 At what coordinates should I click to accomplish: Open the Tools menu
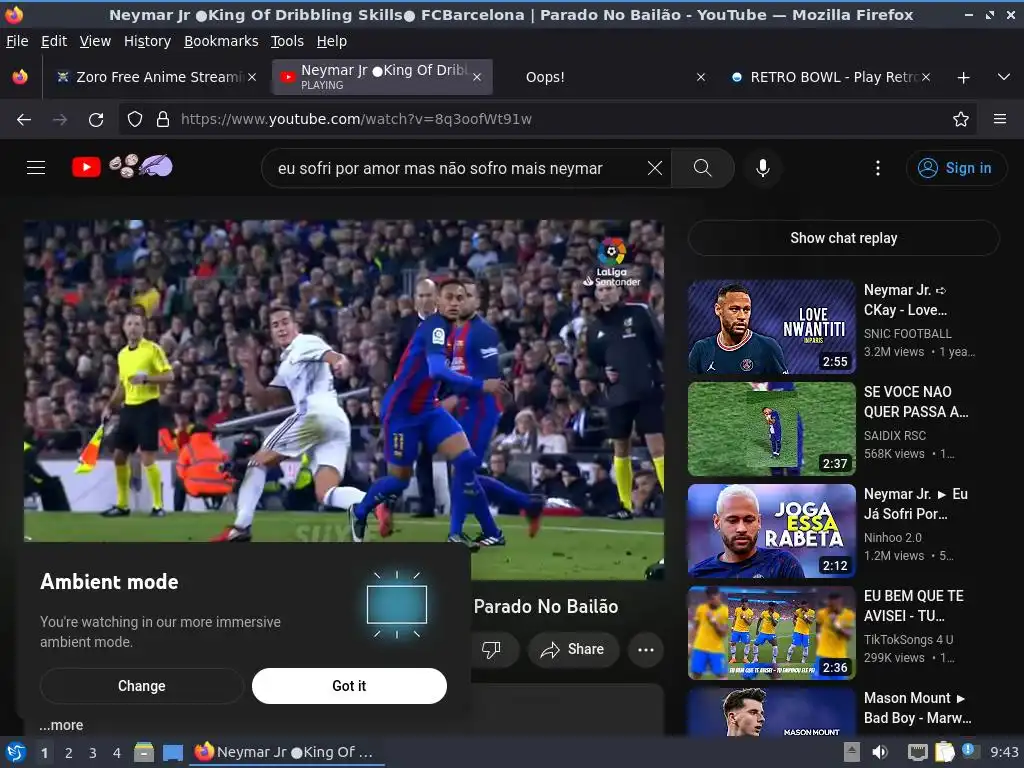pos(287,41)
